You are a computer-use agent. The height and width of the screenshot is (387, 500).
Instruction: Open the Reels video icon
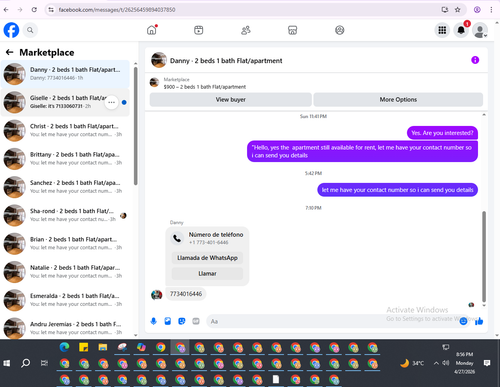(x=199, y=30)
